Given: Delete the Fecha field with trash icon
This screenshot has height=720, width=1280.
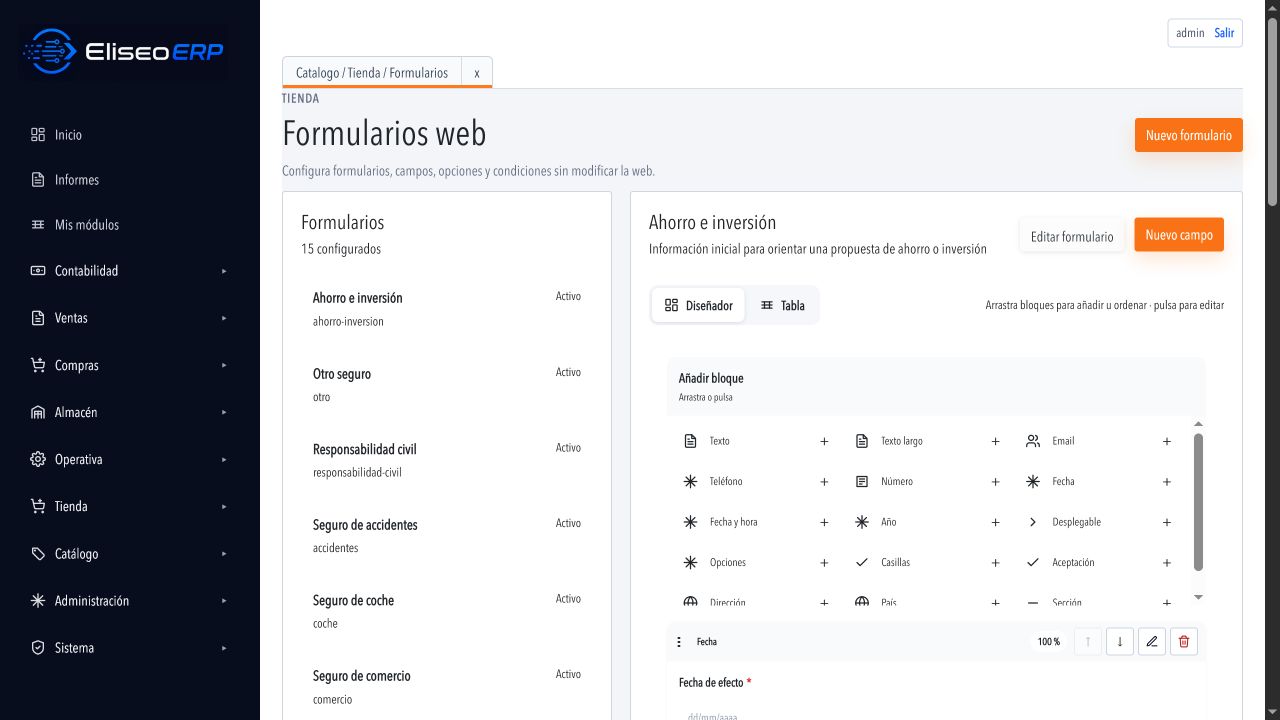Looking at the screenshot, I should pos(1184,642).
